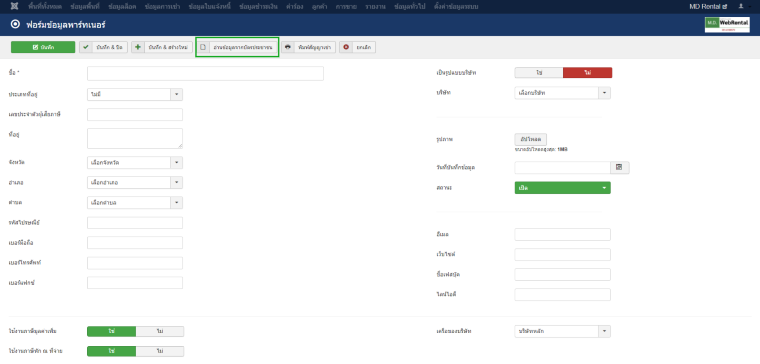Open the province (จังหวัด) dropdown
Screen dimensions: 760x364
pyautogui.click(x=135, y=162)
